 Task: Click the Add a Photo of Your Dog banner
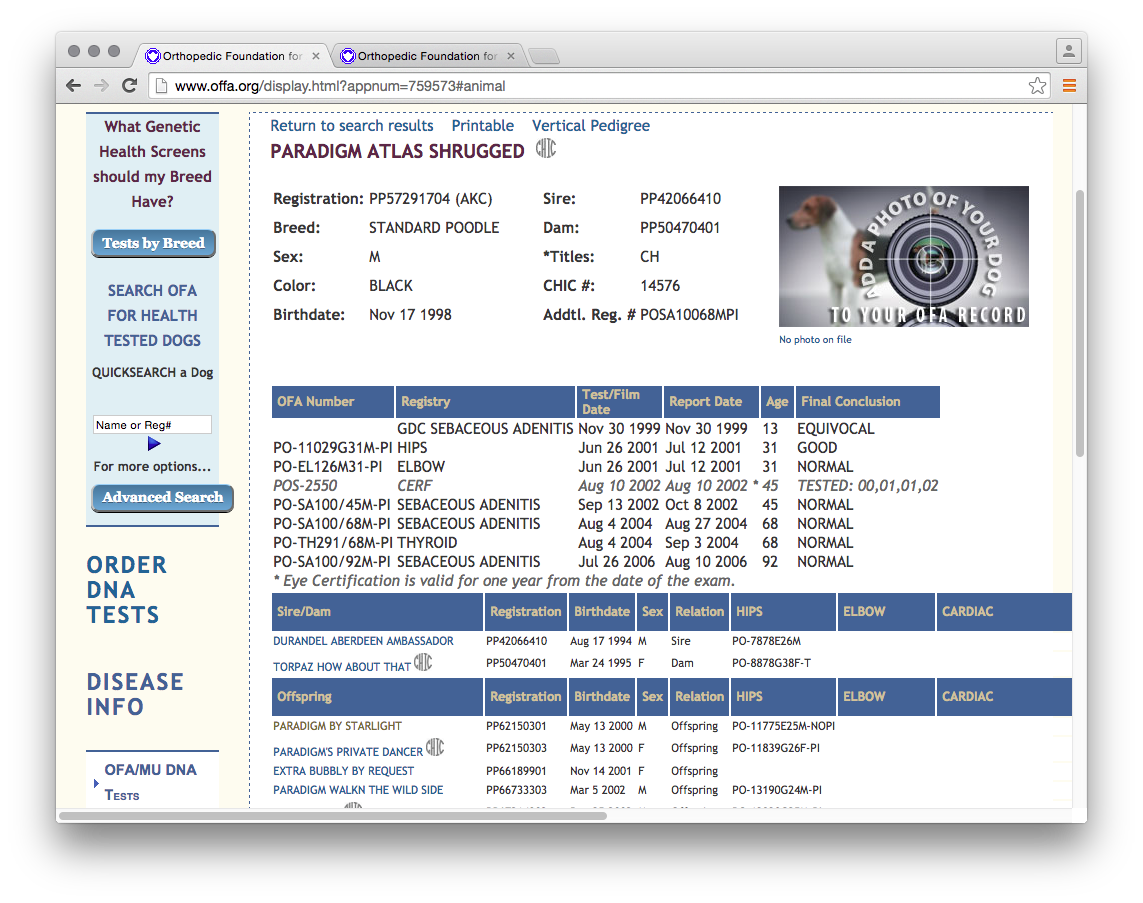[903, 256]
